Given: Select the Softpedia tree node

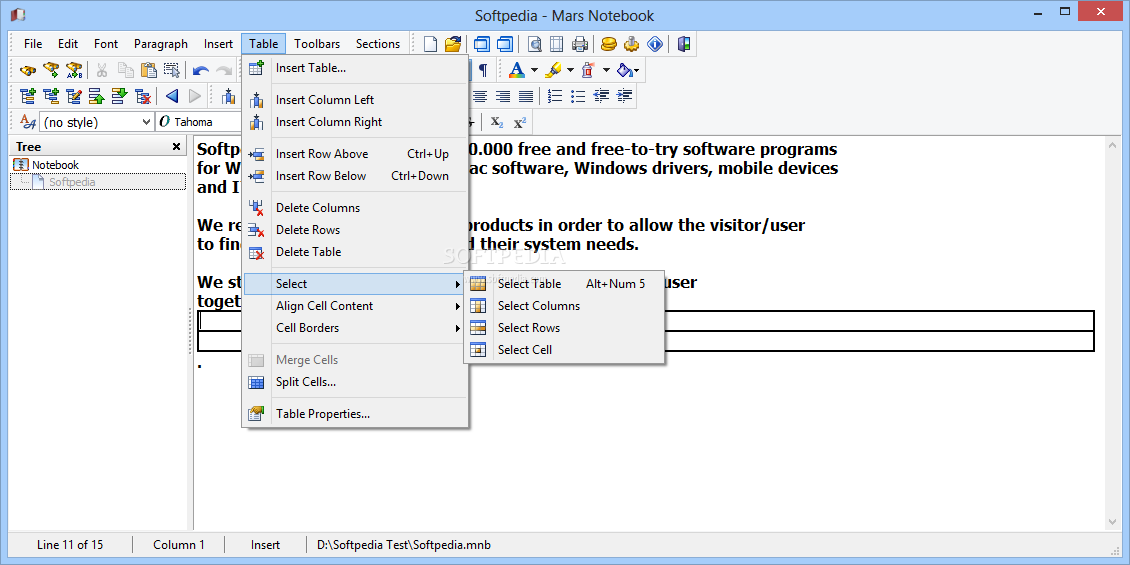Looking at the screenshot, I should pyautogui.click(x=72, y=182).
